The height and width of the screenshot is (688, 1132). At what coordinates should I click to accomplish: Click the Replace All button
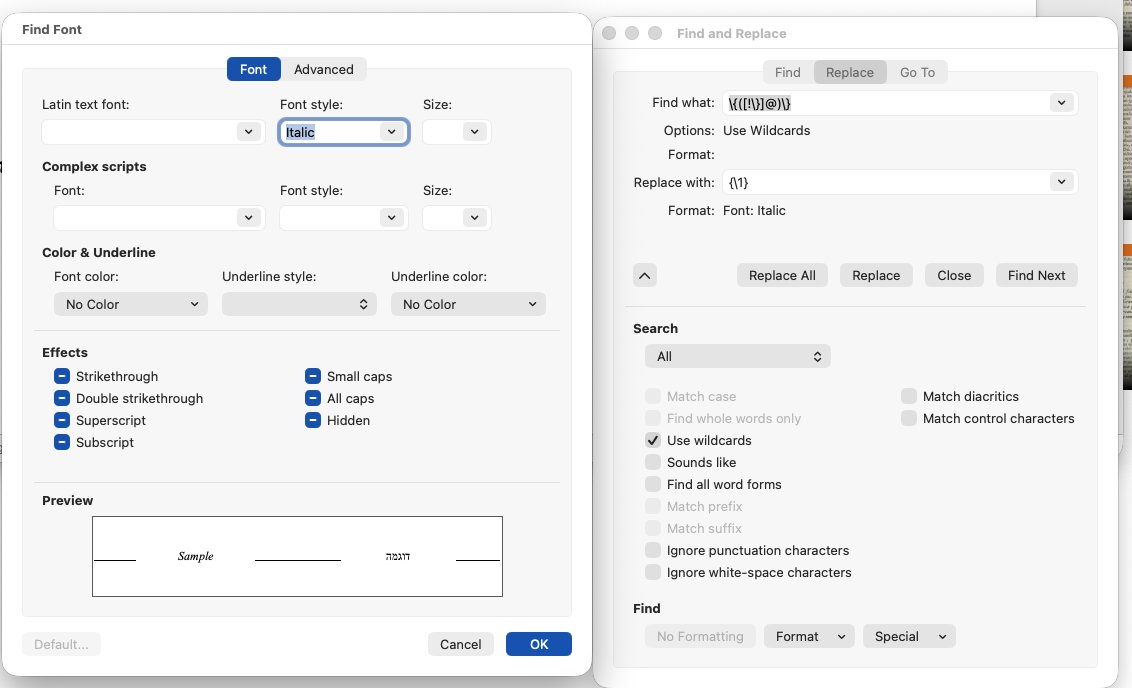[x=782, y=276]
